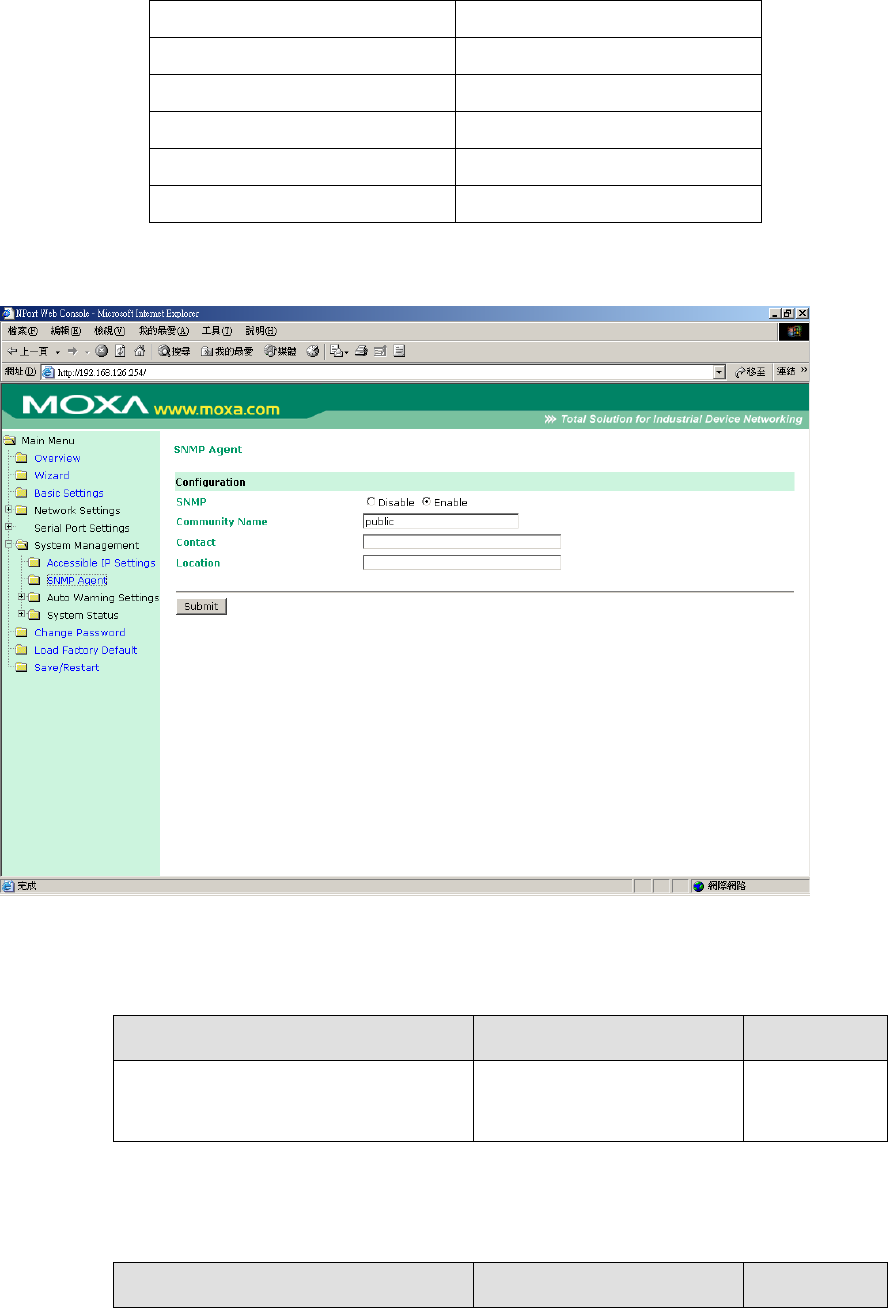The height and width of the screenshot is (1308, 888).
Task: Click the page icon in the address bar
Action: [x=48, y=371]
